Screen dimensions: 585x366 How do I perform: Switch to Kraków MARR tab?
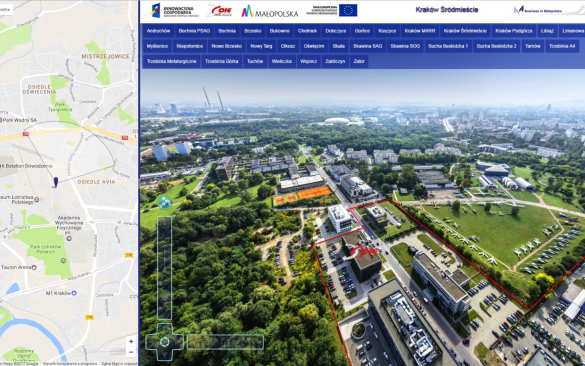click(420, 31)
